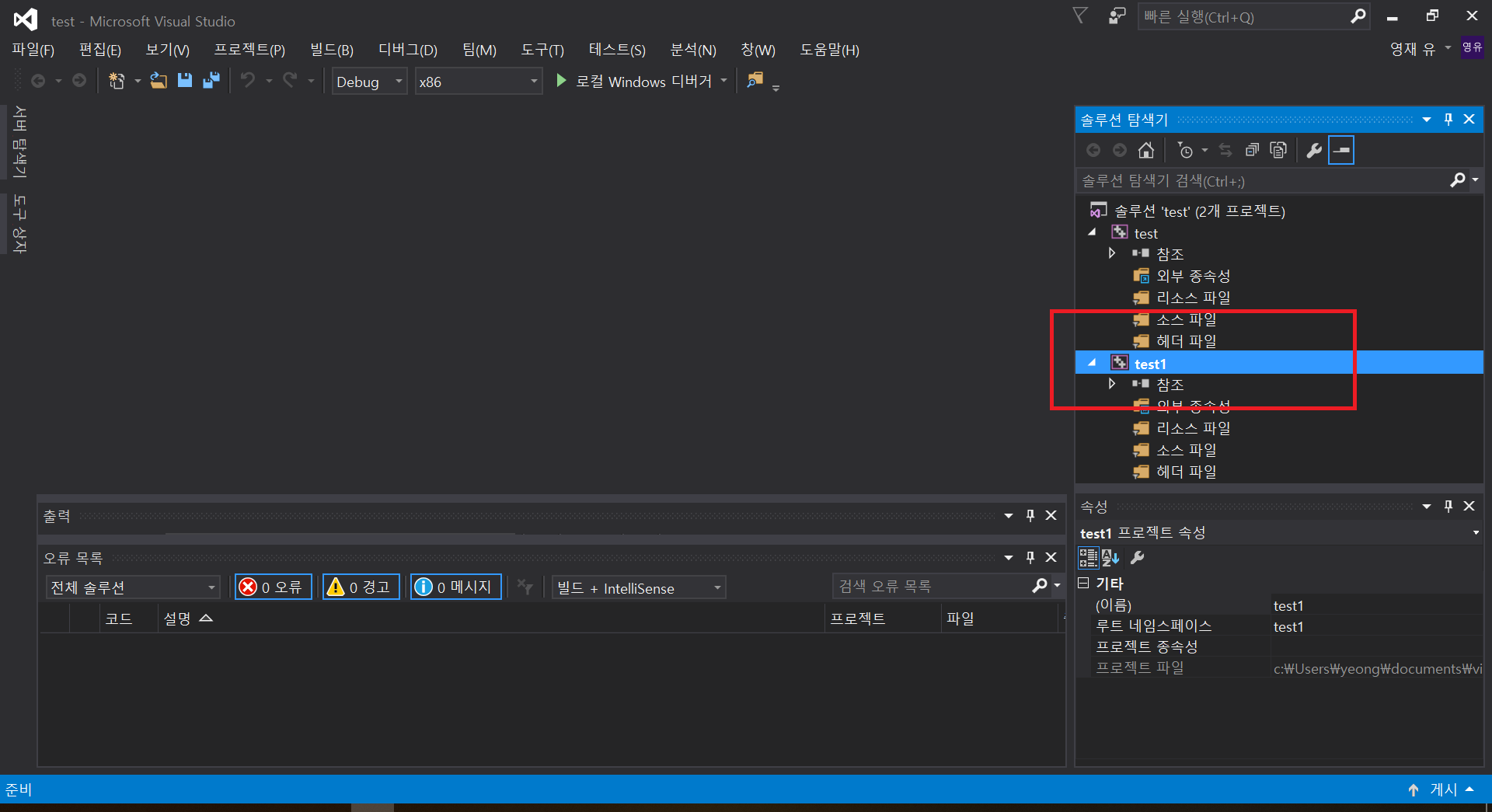The height and width of the screenshot is (812, 1492).
Task: Toggle the 0 오류 errors filter
Action: [x=274, y=587]
